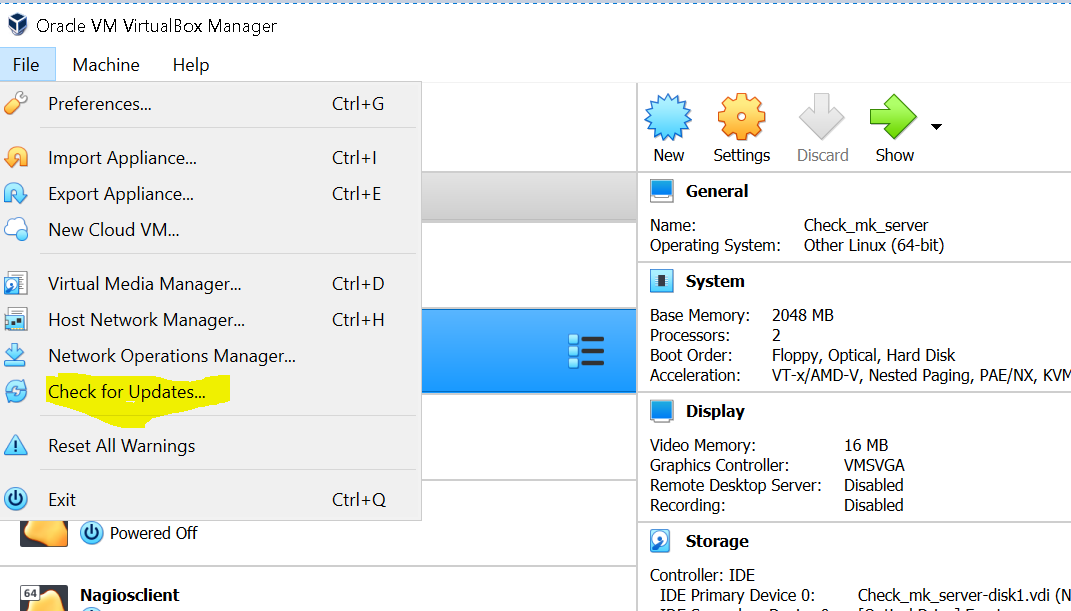
Task: Click the Exit power icon in the menu
Action: (17, 498)
